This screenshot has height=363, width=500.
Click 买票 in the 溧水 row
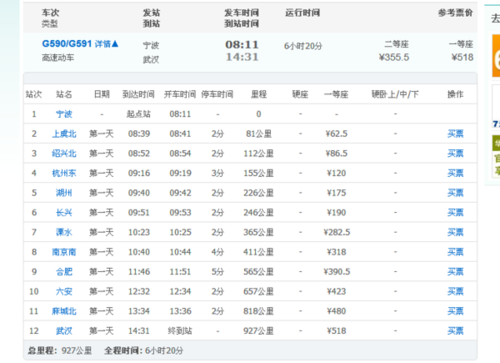[455, 232]
